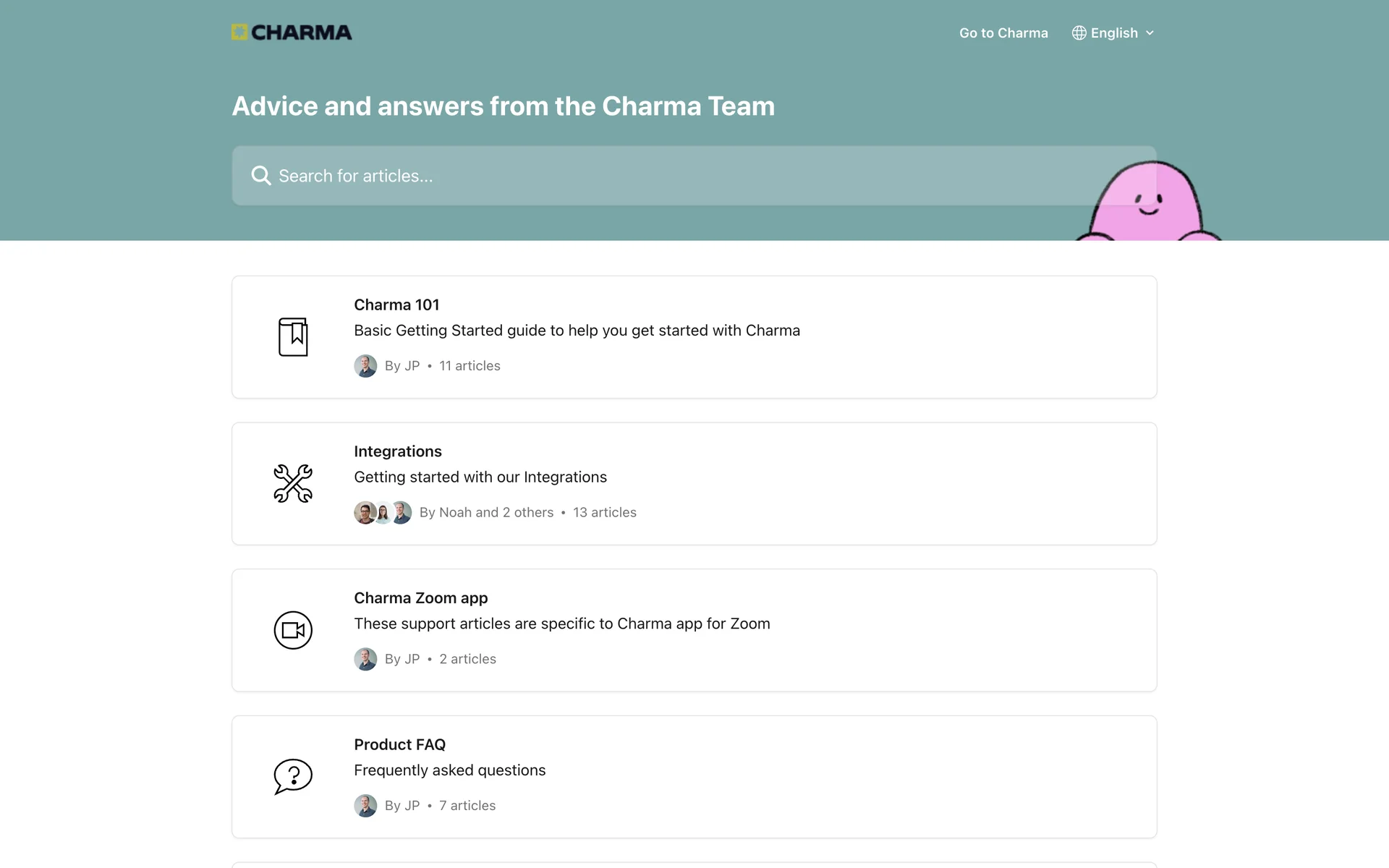Expand the language chevron arrow
1389x868 pixels.
[x=1150, y=33]
